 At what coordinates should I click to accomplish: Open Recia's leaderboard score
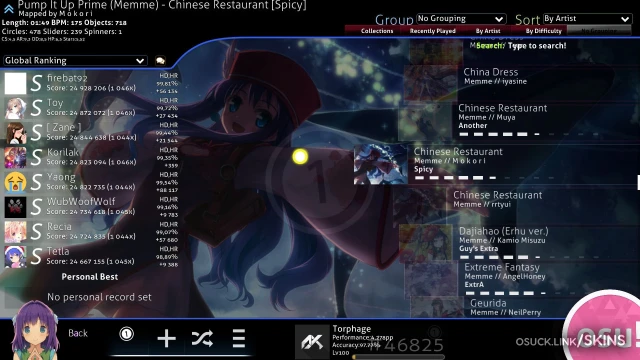pos(91,231)
